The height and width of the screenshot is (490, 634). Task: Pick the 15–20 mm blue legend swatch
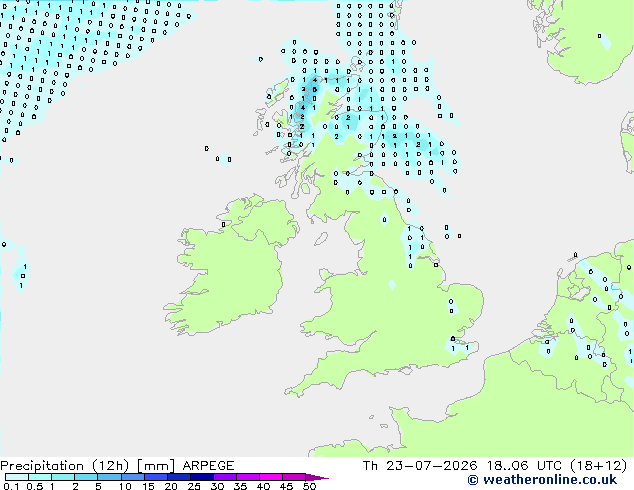(156, 477)
